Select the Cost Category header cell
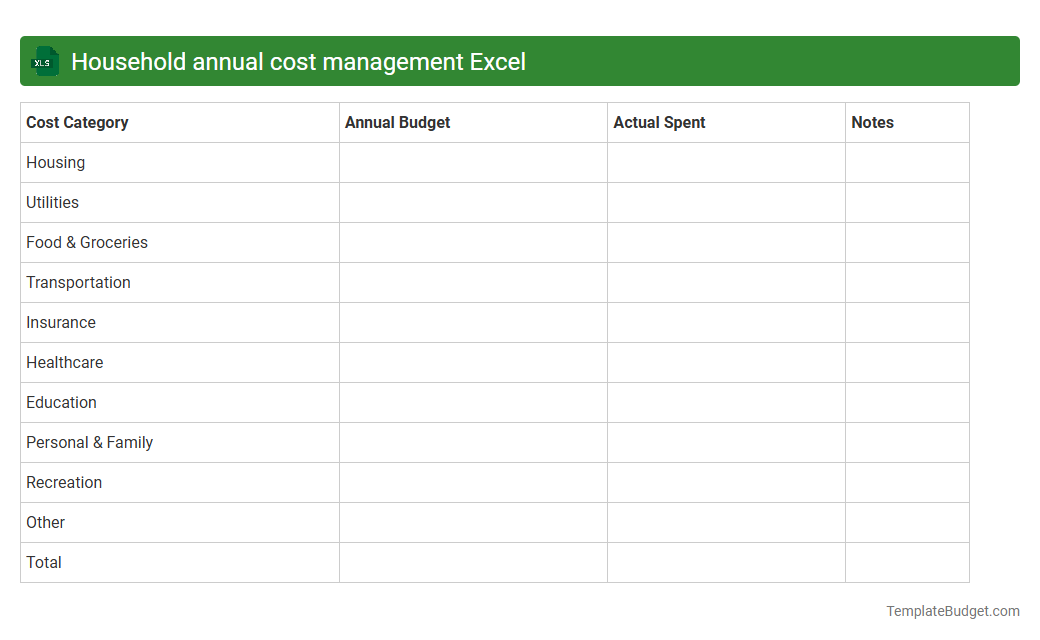 coord(77,122)
